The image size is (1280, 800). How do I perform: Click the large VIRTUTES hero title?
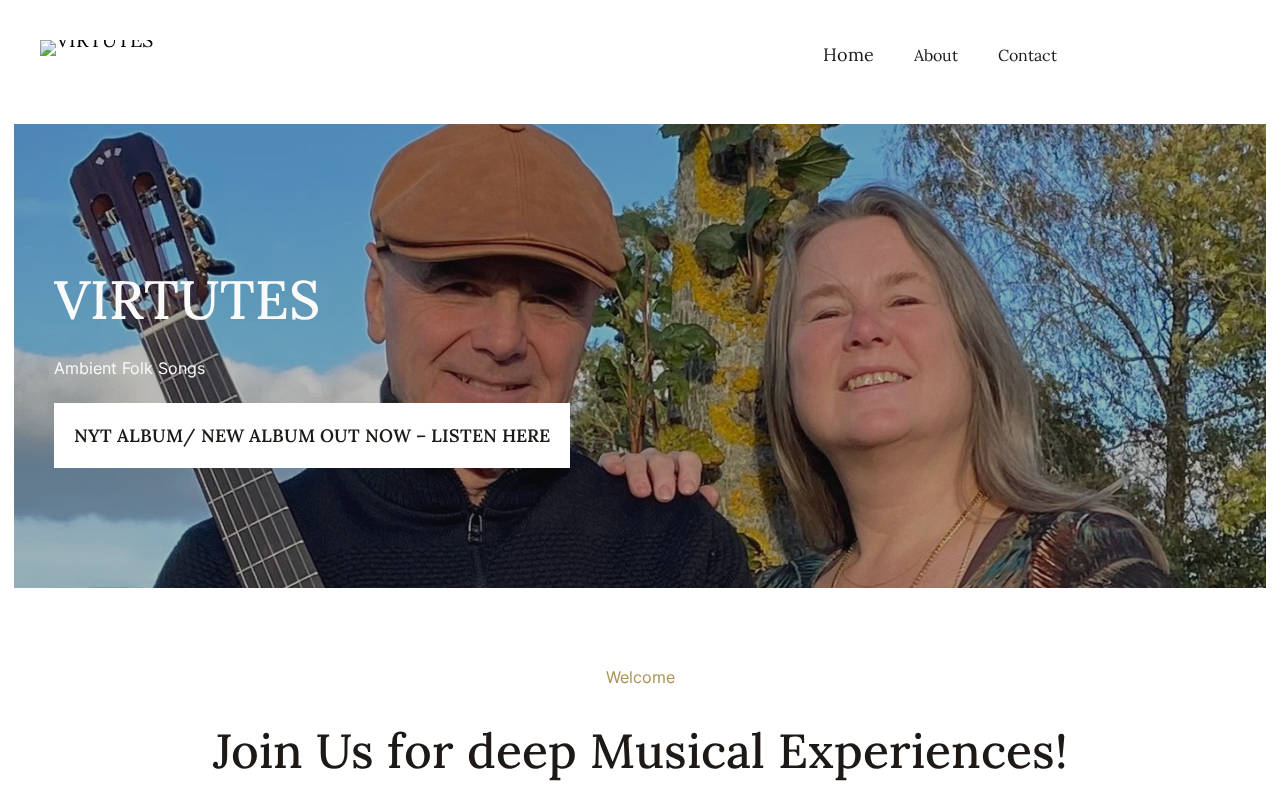(x=187, y=299)
